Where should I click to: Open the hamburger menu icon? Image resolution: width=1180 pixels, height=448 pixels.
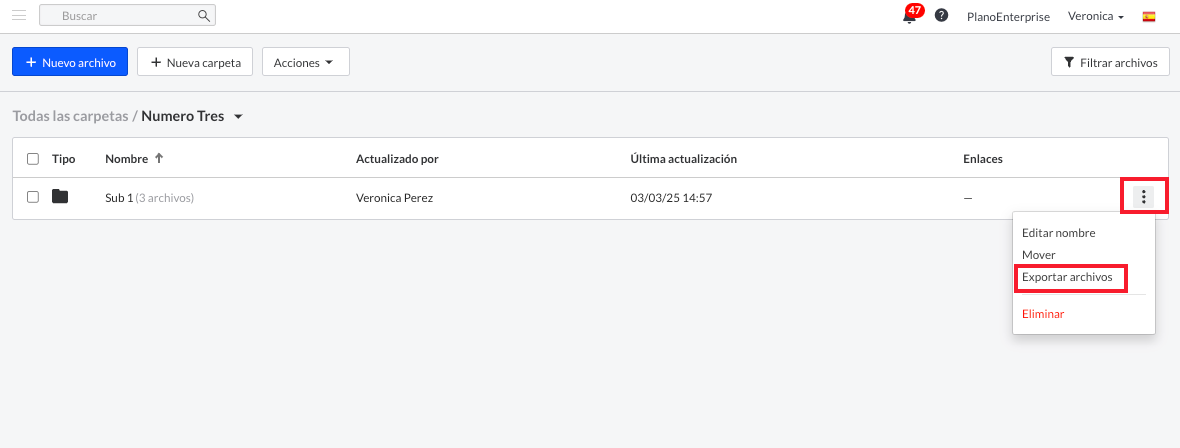[20, 15]
